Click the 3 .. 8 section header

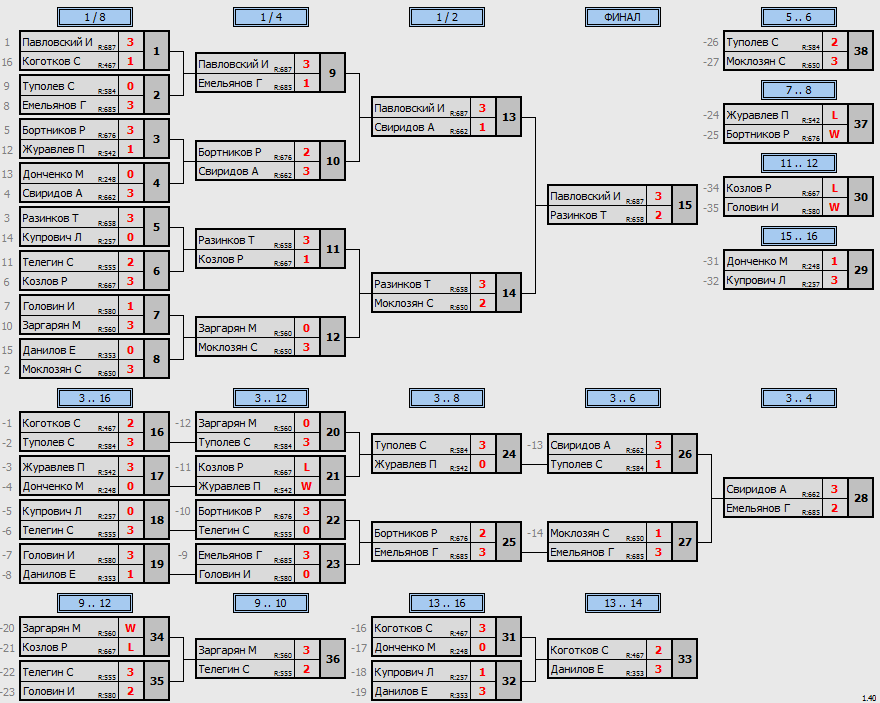click(447, 398)
